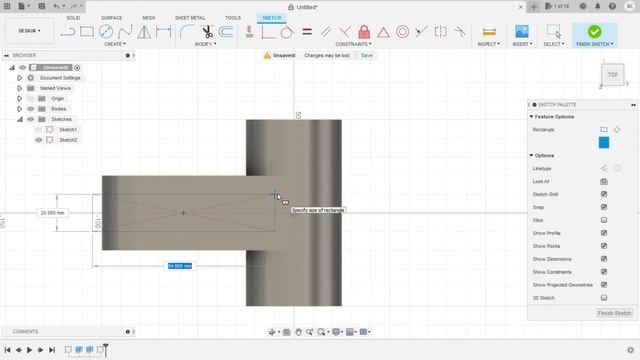Toggle Sketch Grid checkbox
Viewport: 640px width, 360px height.
coord(604,194)
